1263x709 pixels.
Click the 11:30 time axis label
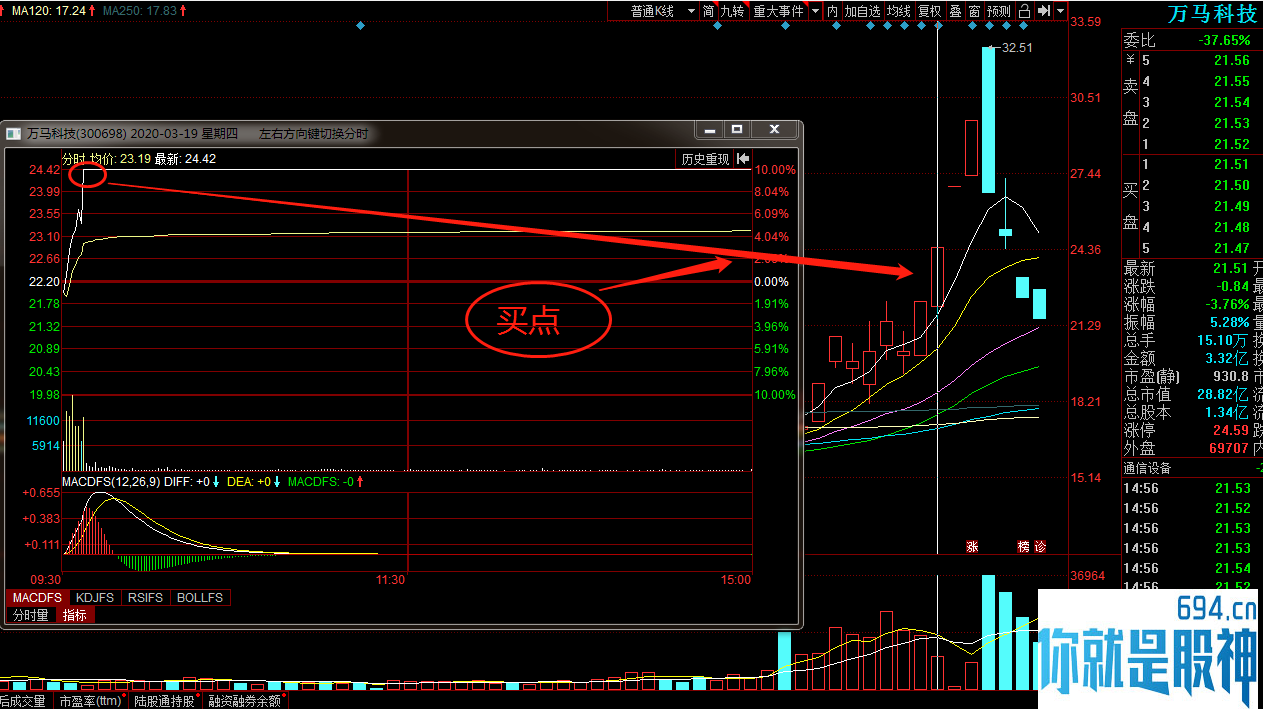pos(390,580)
